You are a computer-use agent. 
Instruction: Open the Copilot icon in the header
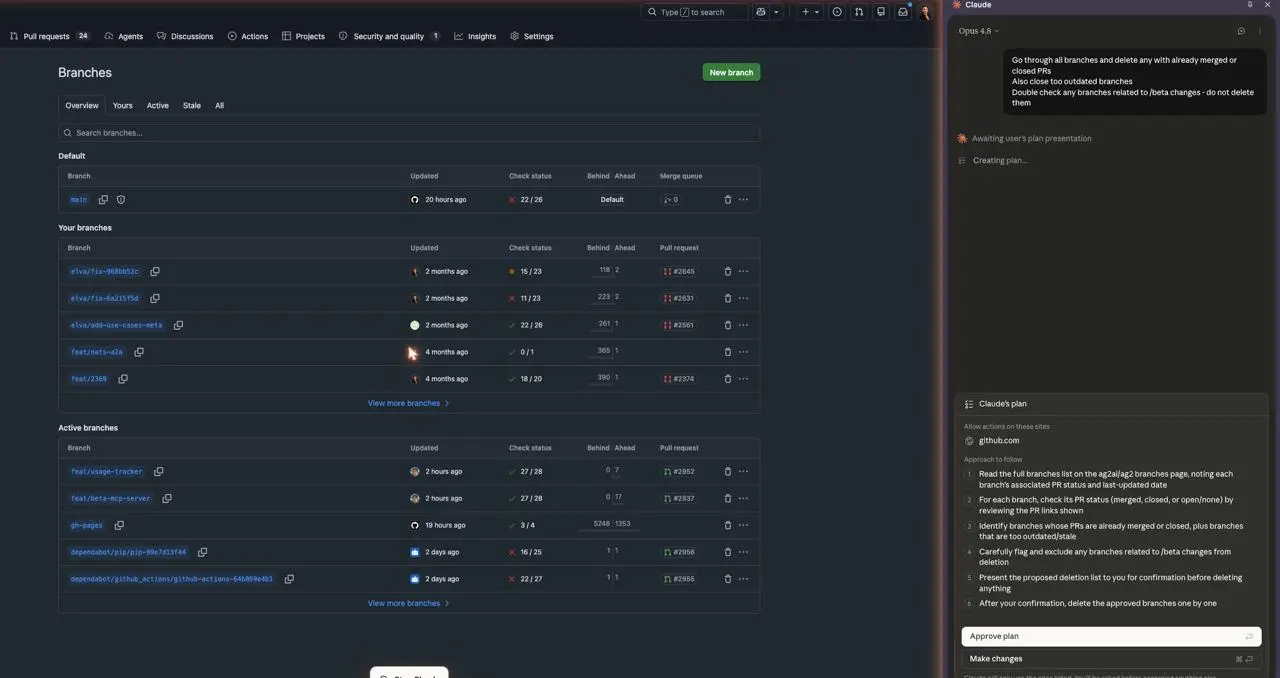[x=761, y=12]
